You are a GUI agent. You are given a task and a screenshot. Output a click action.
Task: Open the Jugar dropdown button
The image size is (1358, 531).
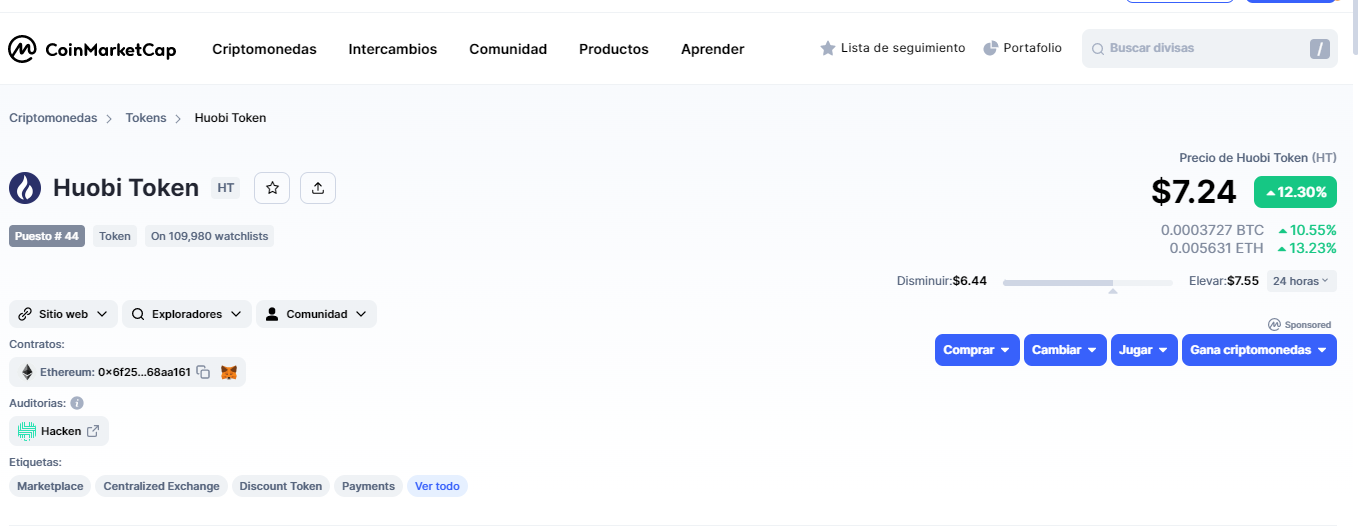coord(1144,350)
